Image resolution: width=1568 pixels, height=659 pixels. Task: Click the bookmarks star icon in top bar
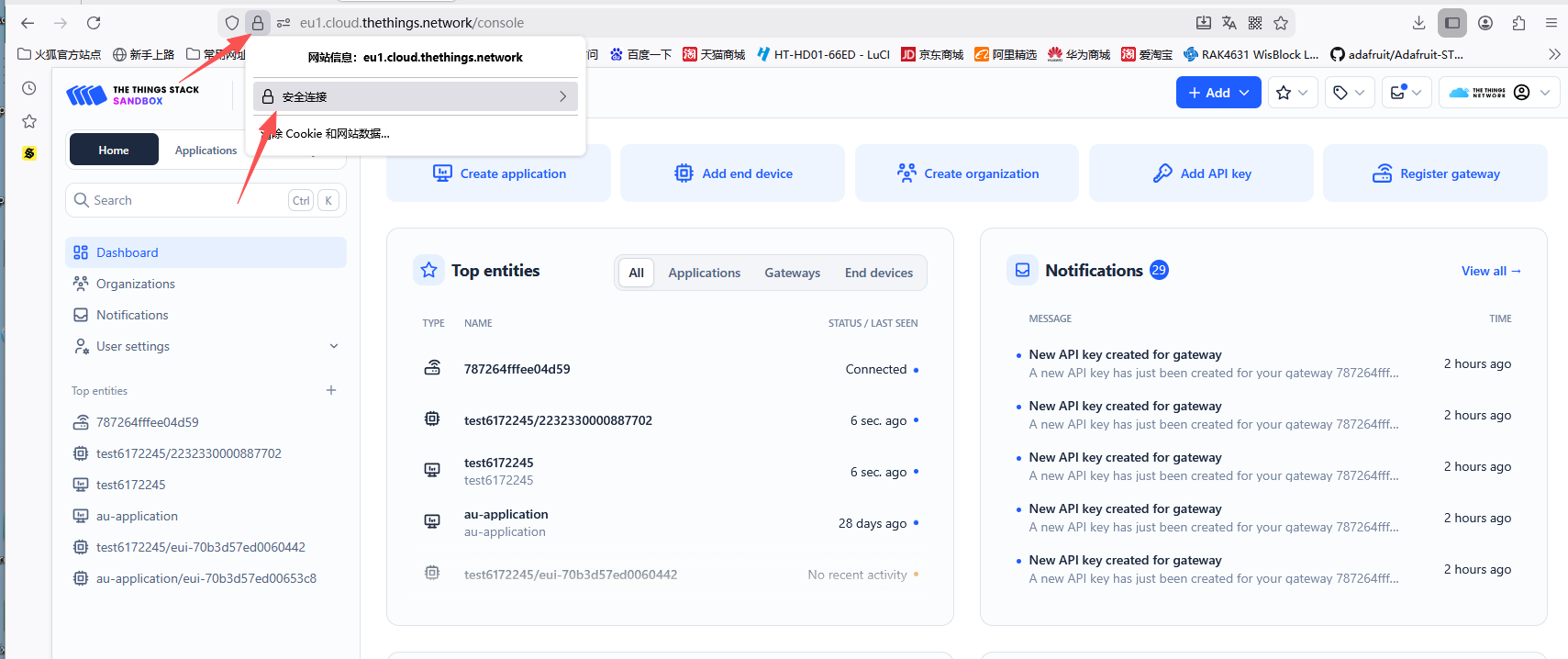(x=1292, y=93)
